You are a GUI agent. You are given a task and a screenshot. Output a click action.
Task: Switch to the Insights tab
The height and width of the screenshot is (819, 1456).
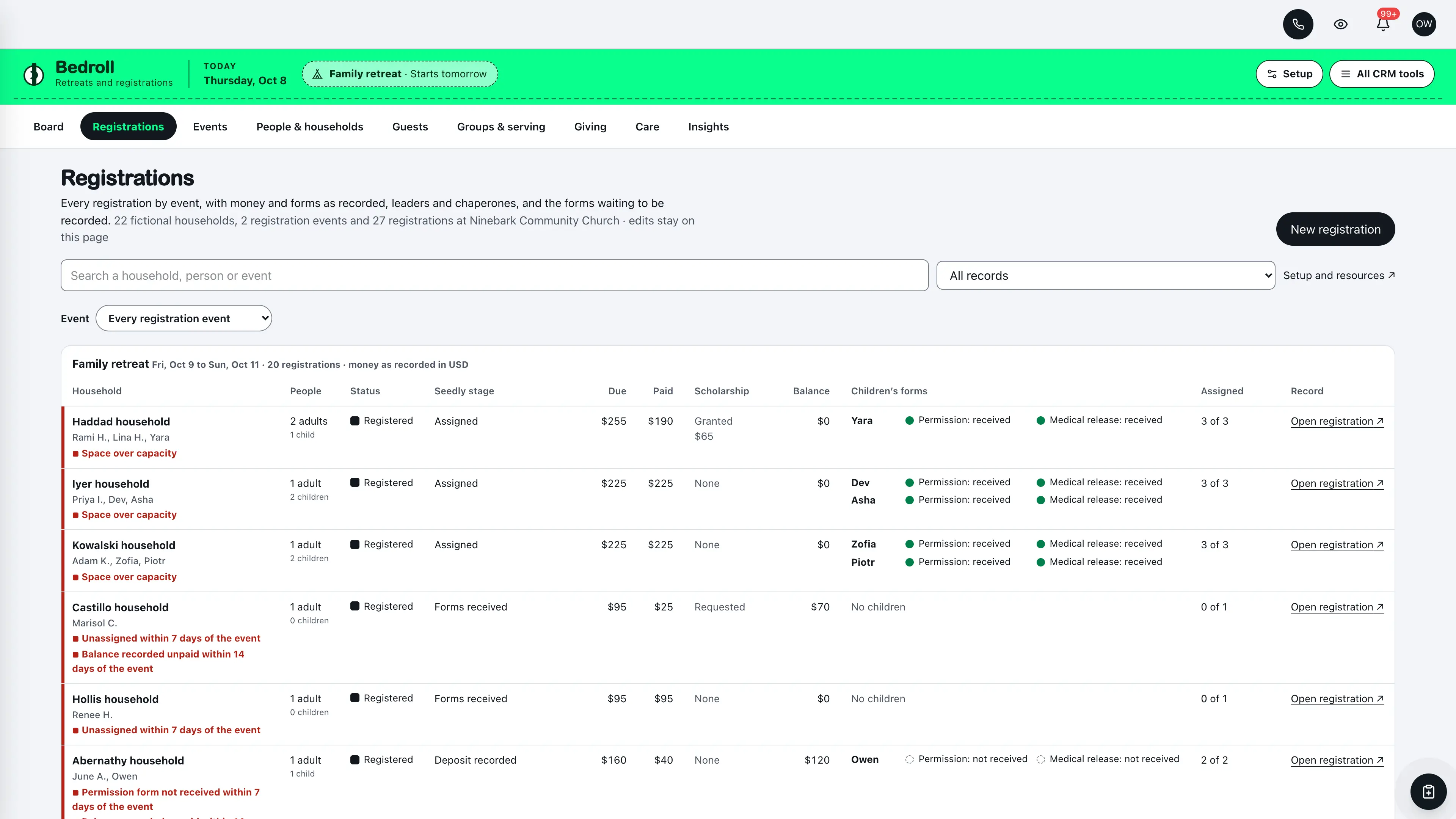click(708, 127)
